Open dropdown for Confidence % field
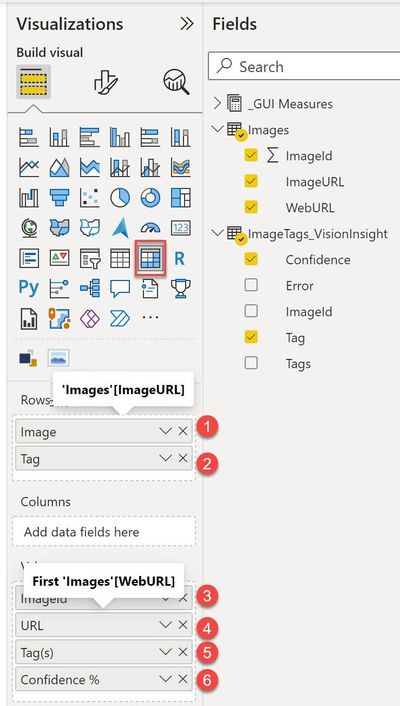Screen dimensions: 400x706 (166, 679)
